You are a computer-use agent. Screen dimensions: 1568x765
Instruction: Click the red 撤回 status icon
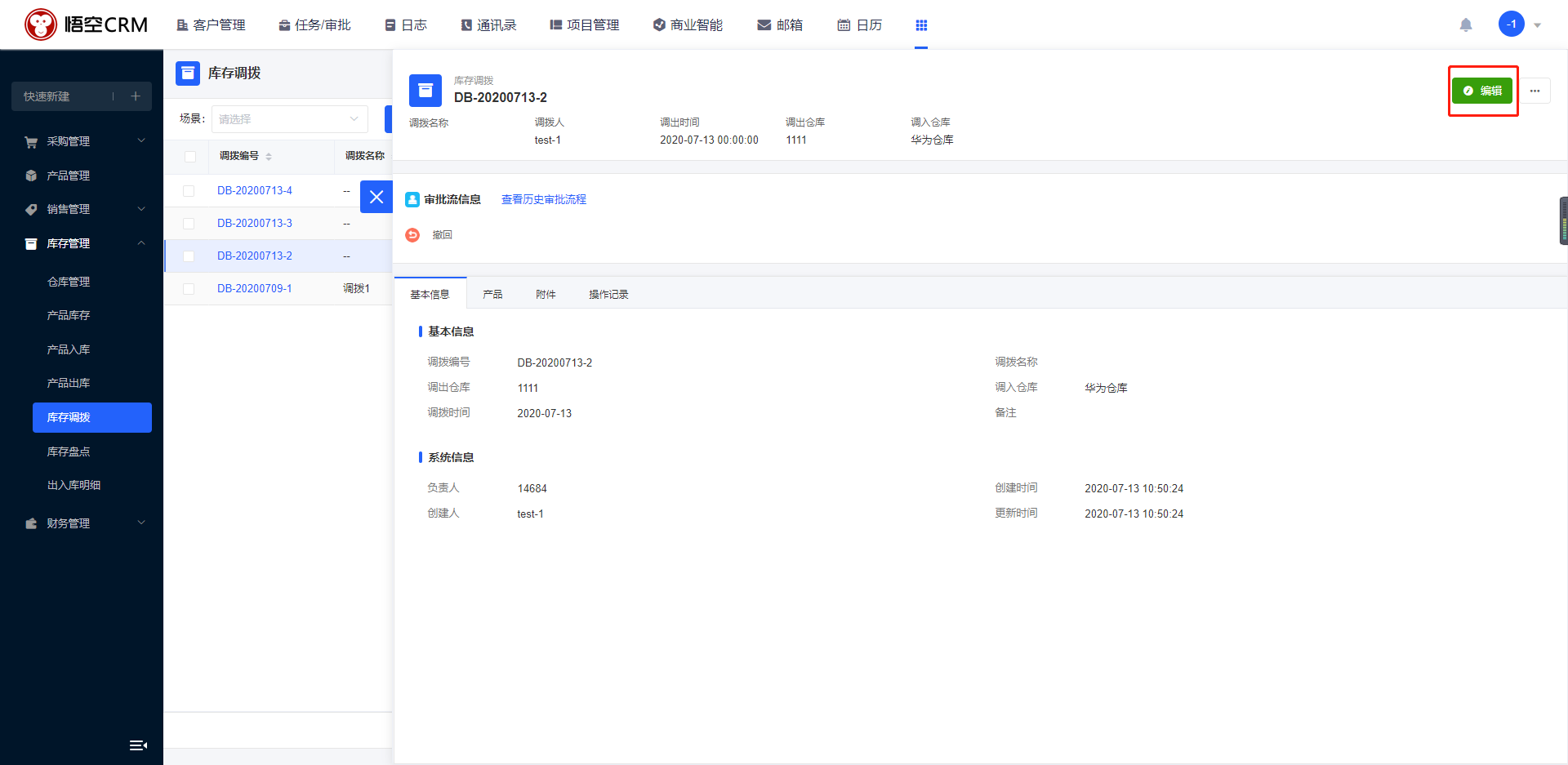pyautogui.click(x=412, y=235)
